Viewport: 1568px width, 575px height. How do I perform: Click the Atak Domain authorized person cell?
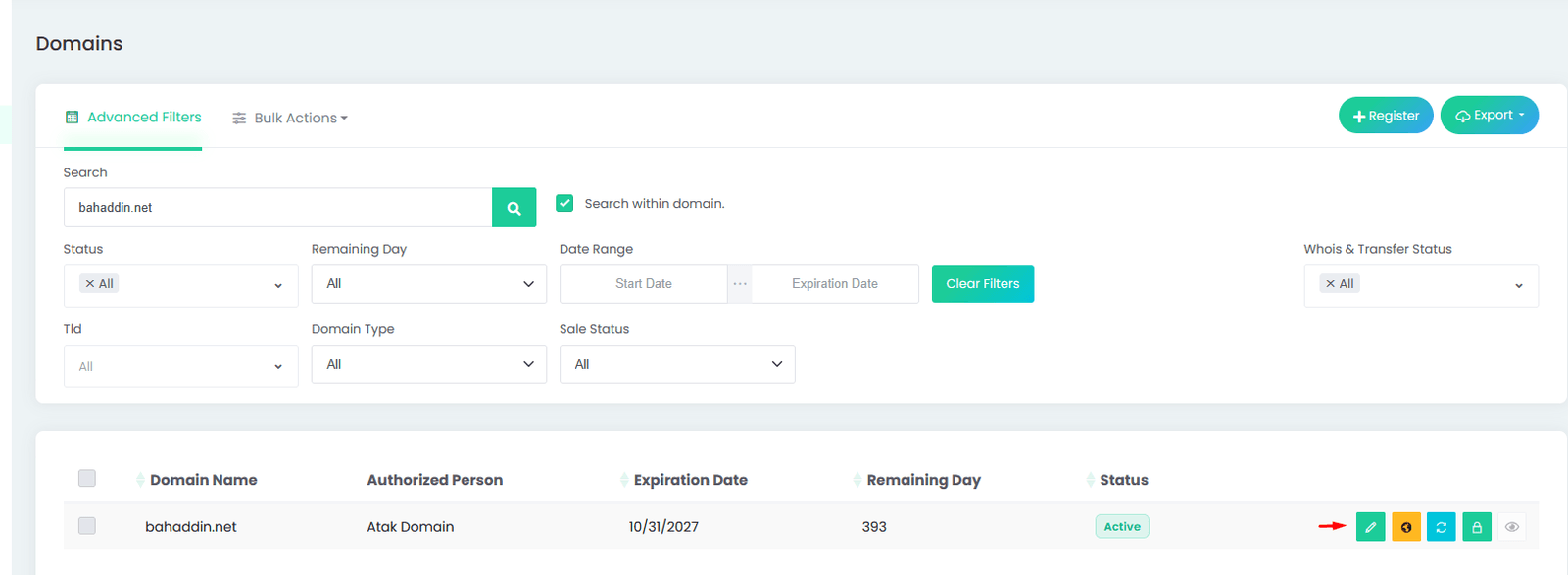[x=411, y=527]
